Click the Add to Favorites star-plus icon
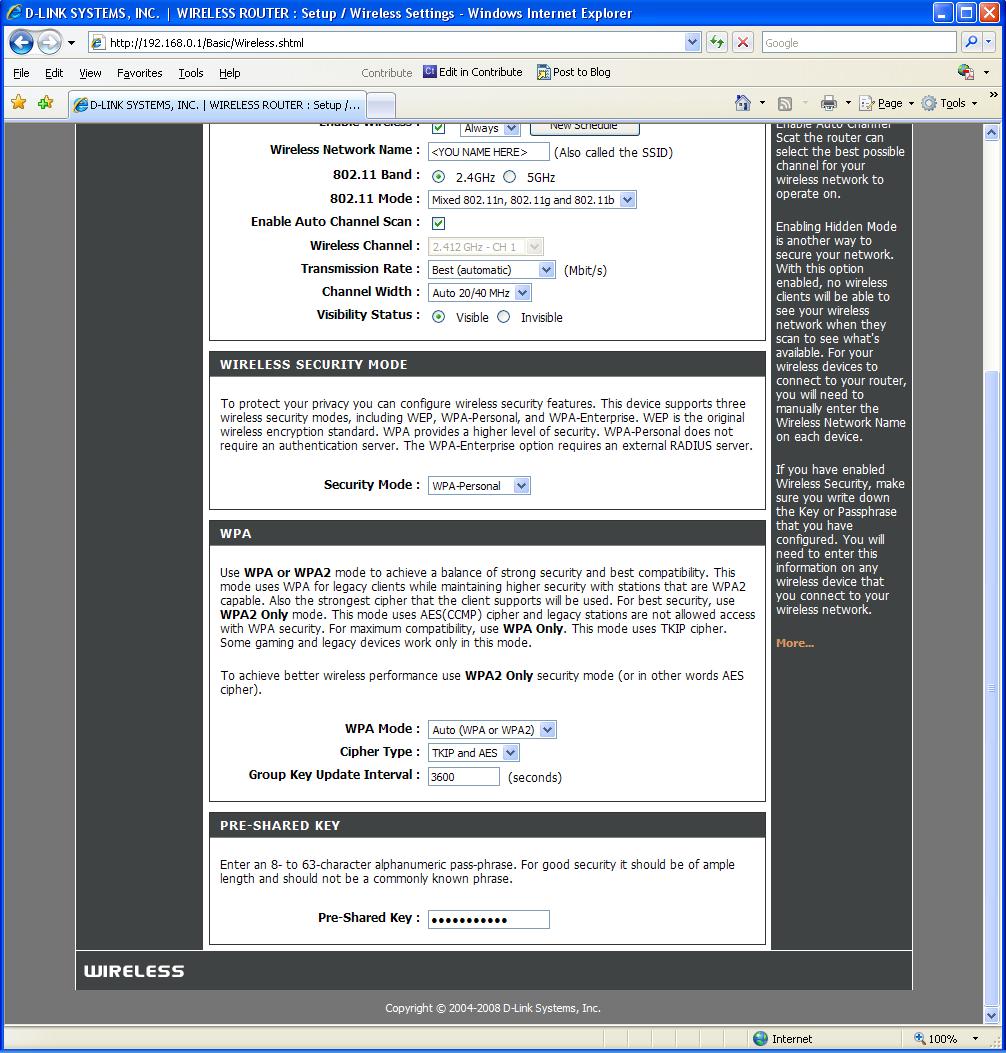Image resolution: width=1006 pixels, height=1053 pixels. [46, 103]
